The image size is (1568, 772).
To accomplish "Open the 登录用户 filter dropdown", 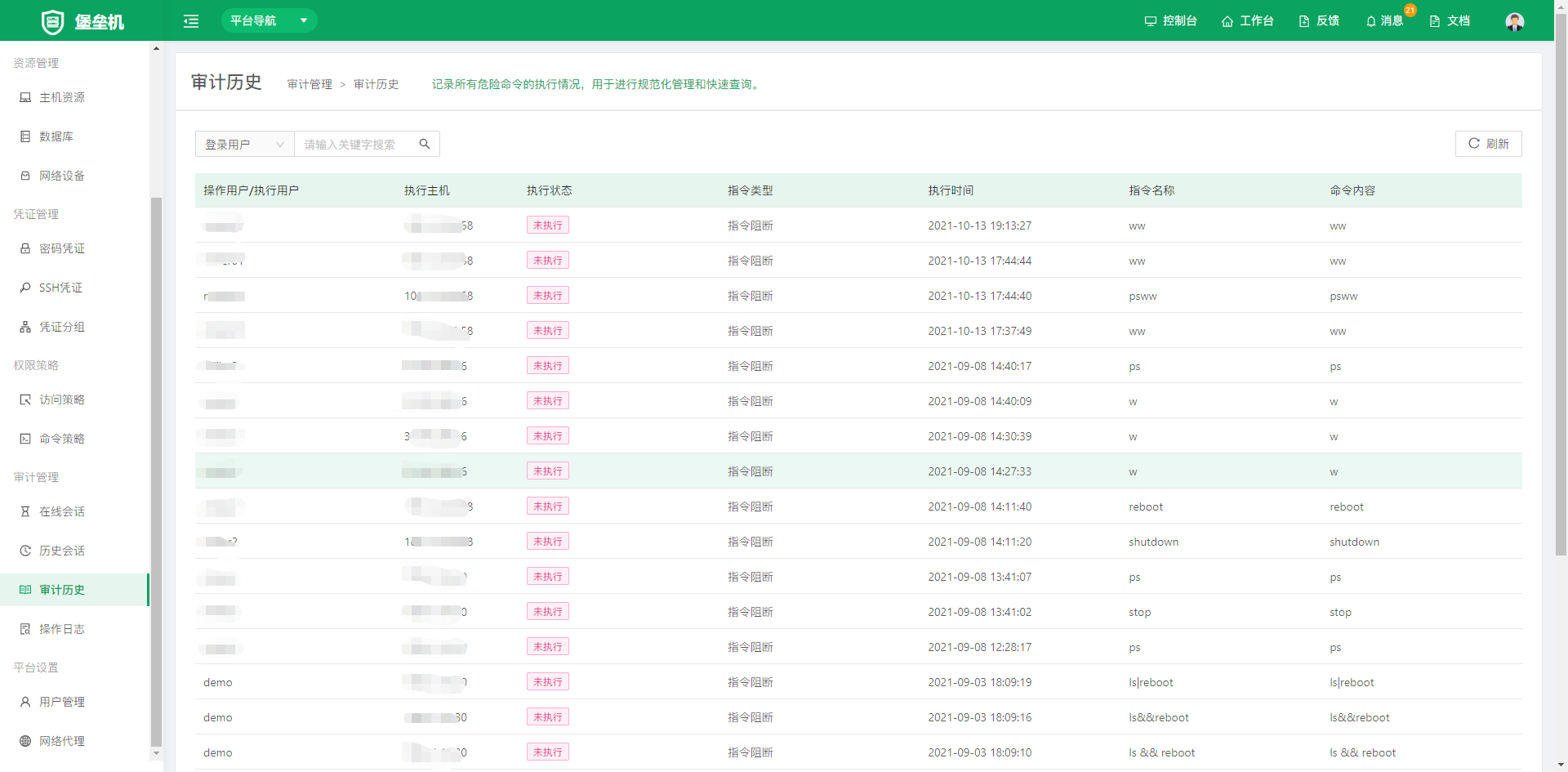I will [244, 144].
